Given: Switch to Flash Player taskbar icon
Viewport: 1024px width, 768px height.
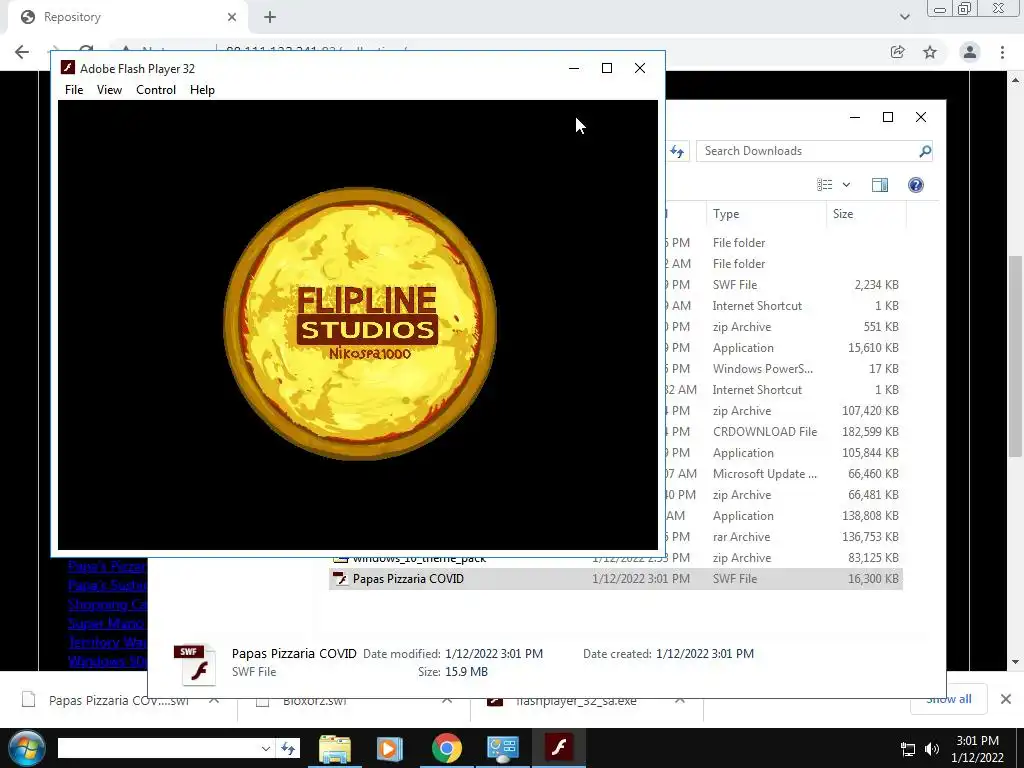Looking at the screenshot, I should pyautogui.click(x=558, y=748).
